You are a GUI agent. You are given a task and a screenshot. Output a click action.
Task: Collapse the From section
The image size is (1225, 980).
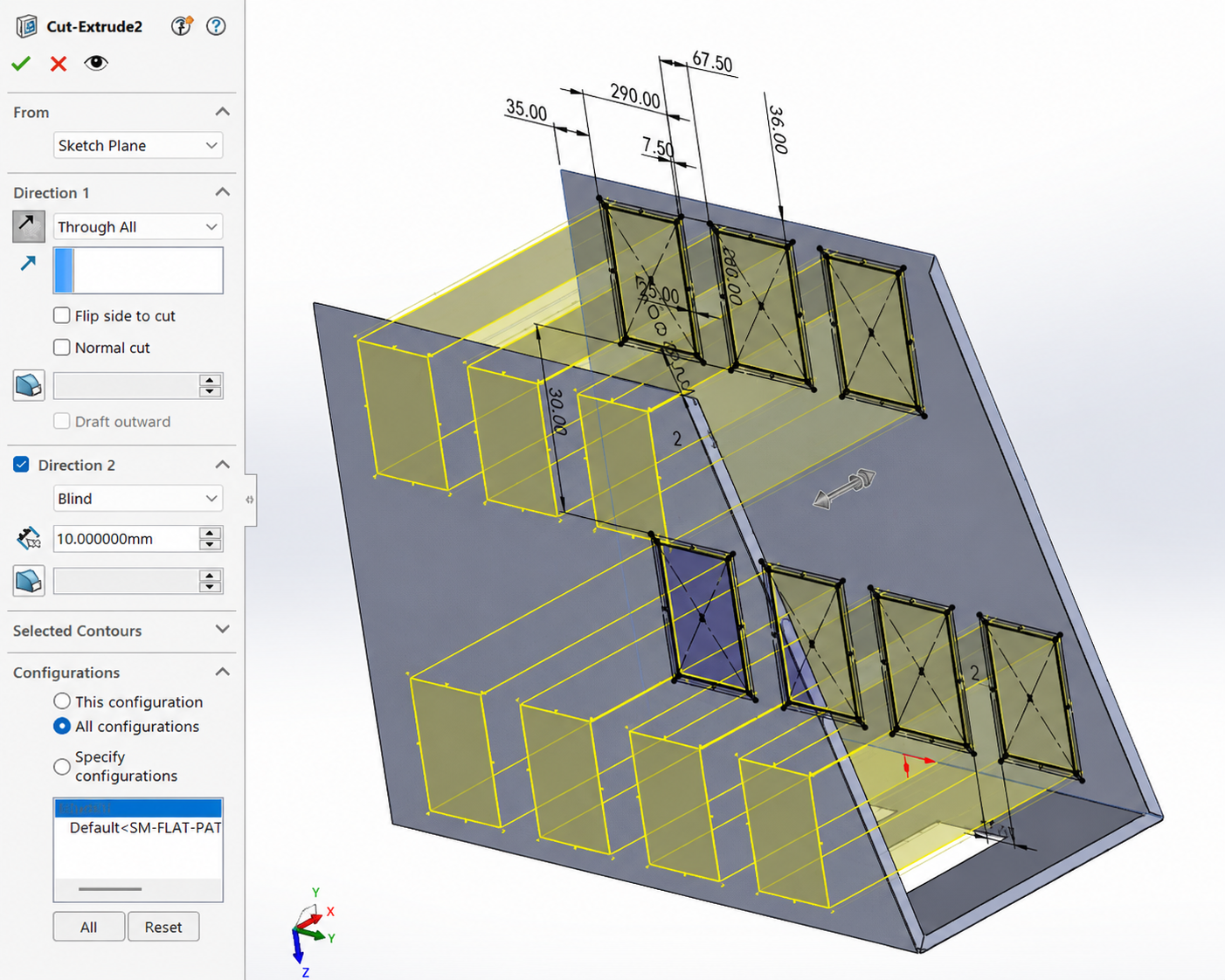[x=223, y=112]
